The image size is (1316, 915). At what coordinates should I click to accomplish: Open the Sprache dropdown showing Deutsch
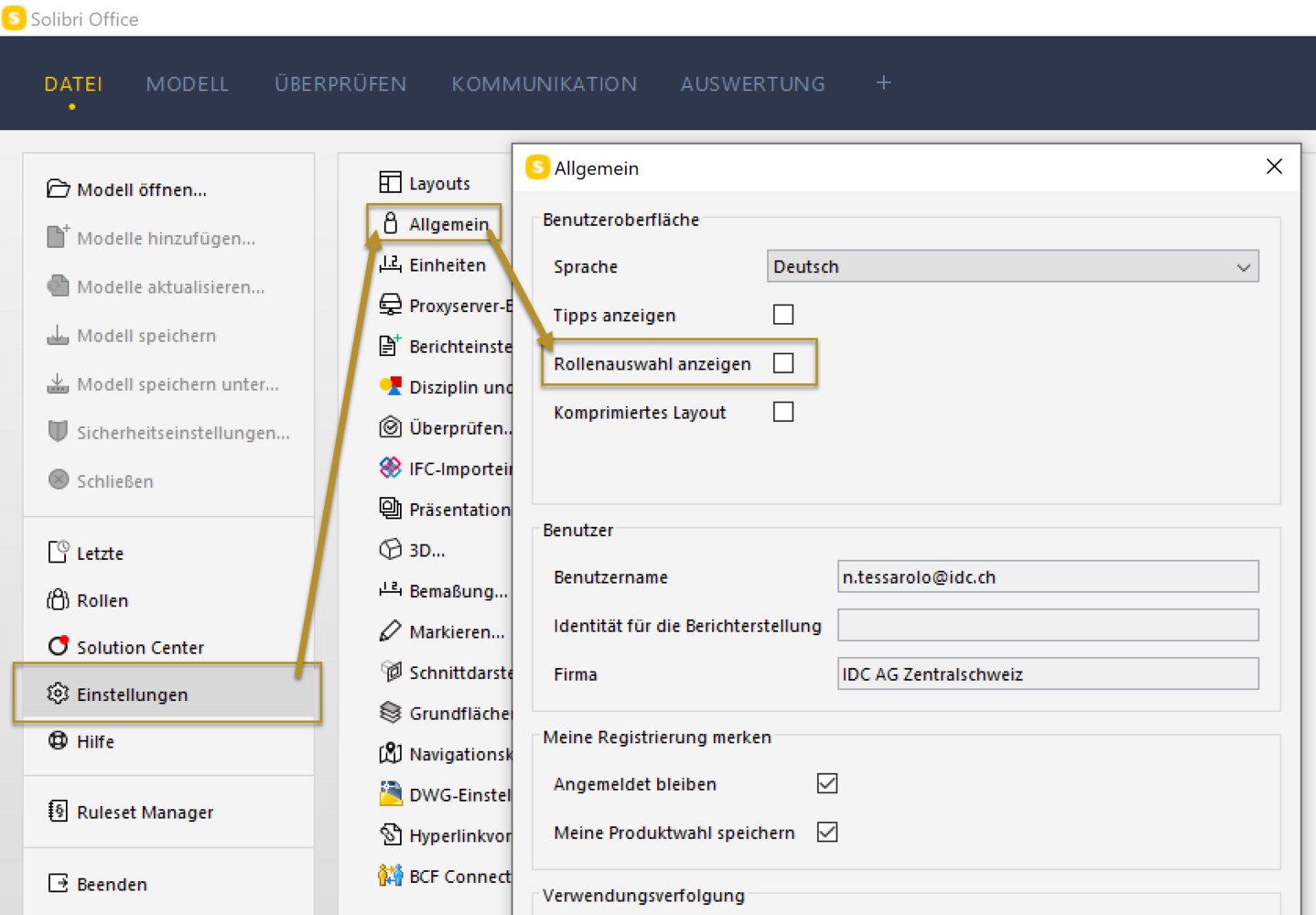(1012, 266)
